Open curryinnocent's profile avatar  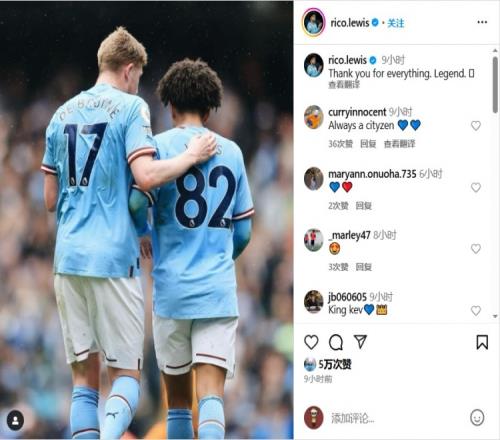point(314,117)
